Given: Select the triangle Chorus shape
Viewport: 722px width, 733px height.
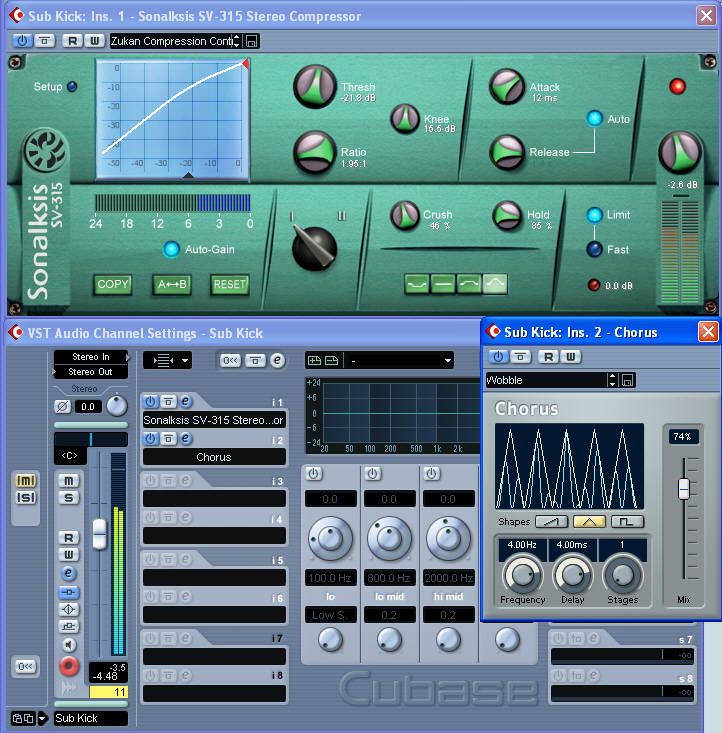Looking at the screenshot, I should (589, 521).
